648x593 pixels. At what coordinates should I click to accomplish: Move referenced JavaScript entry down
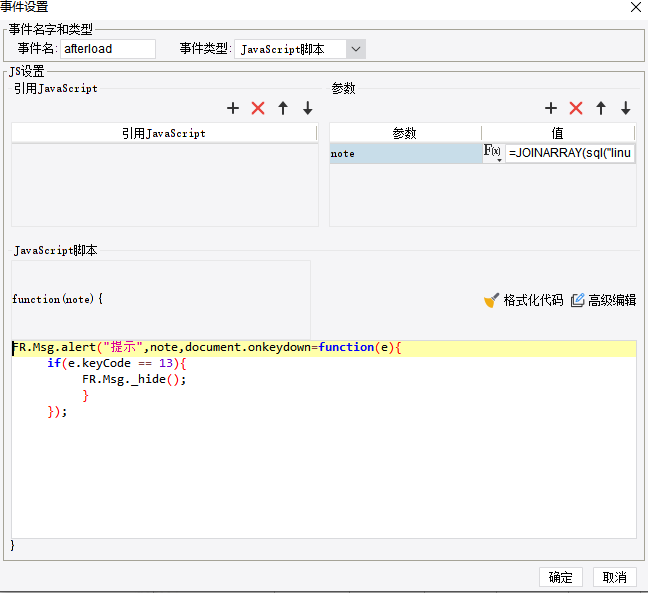tap(308, 108)
